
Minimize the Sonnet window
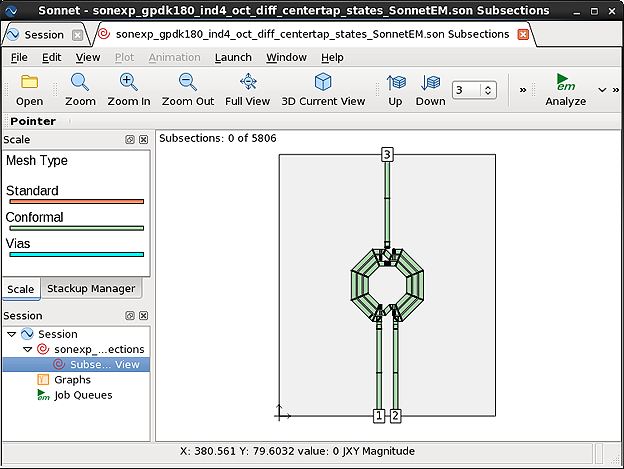click(x=577, y=11)
